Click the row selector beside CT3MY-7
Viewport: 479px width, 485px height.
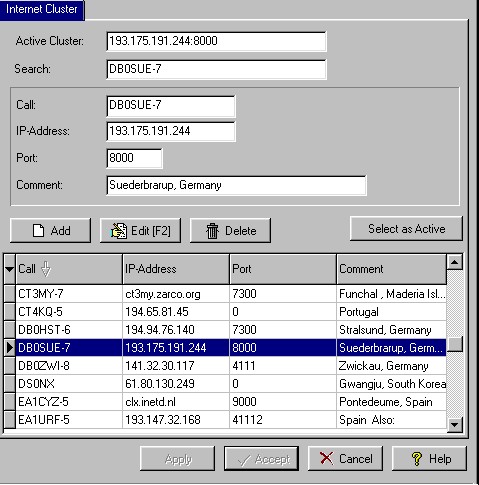coord(10,294)
